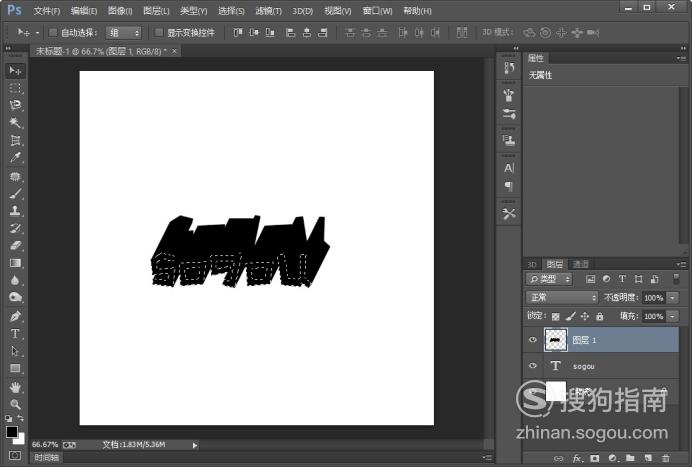Click the fx add layer style icon
The image size is (692, 467).
click(x=577, y=458)
